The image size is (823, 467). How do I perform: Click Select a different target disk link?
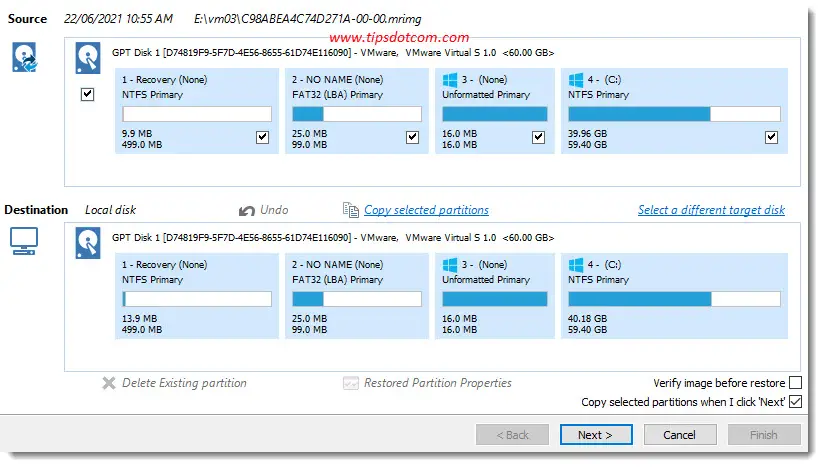[711, 210]
